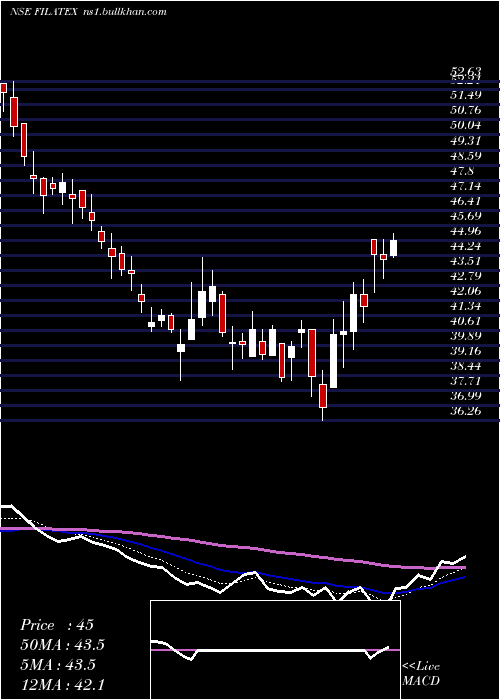Select the 39.16 price label
Image resolution: width=500 pixels, height=700 pixels.
(x=465, y=351)
